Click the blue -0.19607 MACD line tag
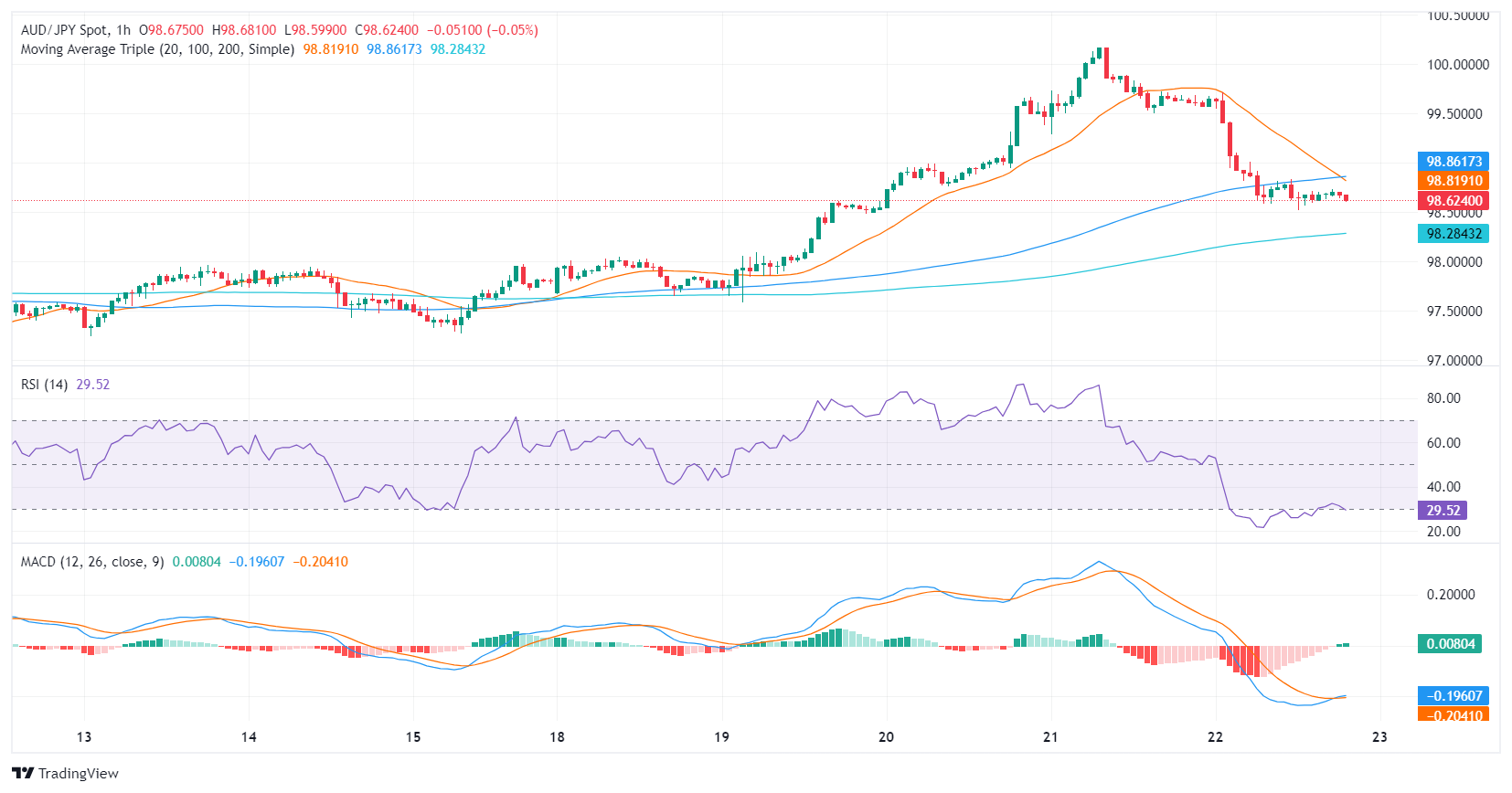The width and height of the screenshot is (1512, 793). (x=1453, y=696)
